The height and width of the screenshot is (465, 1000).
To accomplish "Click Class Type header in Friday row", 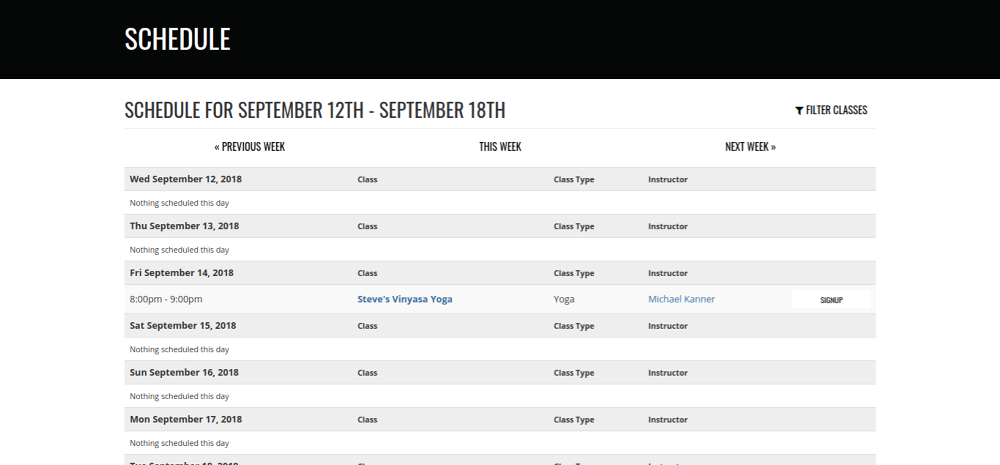I will point(574,273).
